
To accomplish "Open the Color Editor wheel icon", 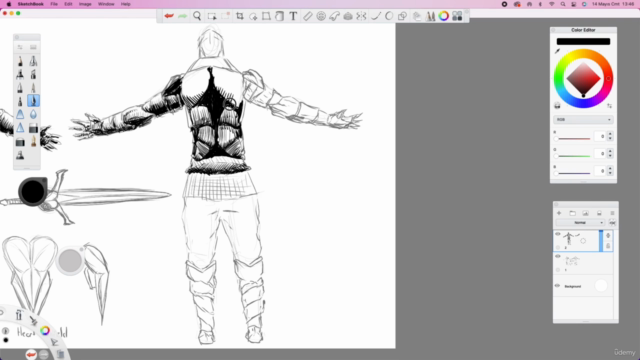I will click(x=444, y=16).
